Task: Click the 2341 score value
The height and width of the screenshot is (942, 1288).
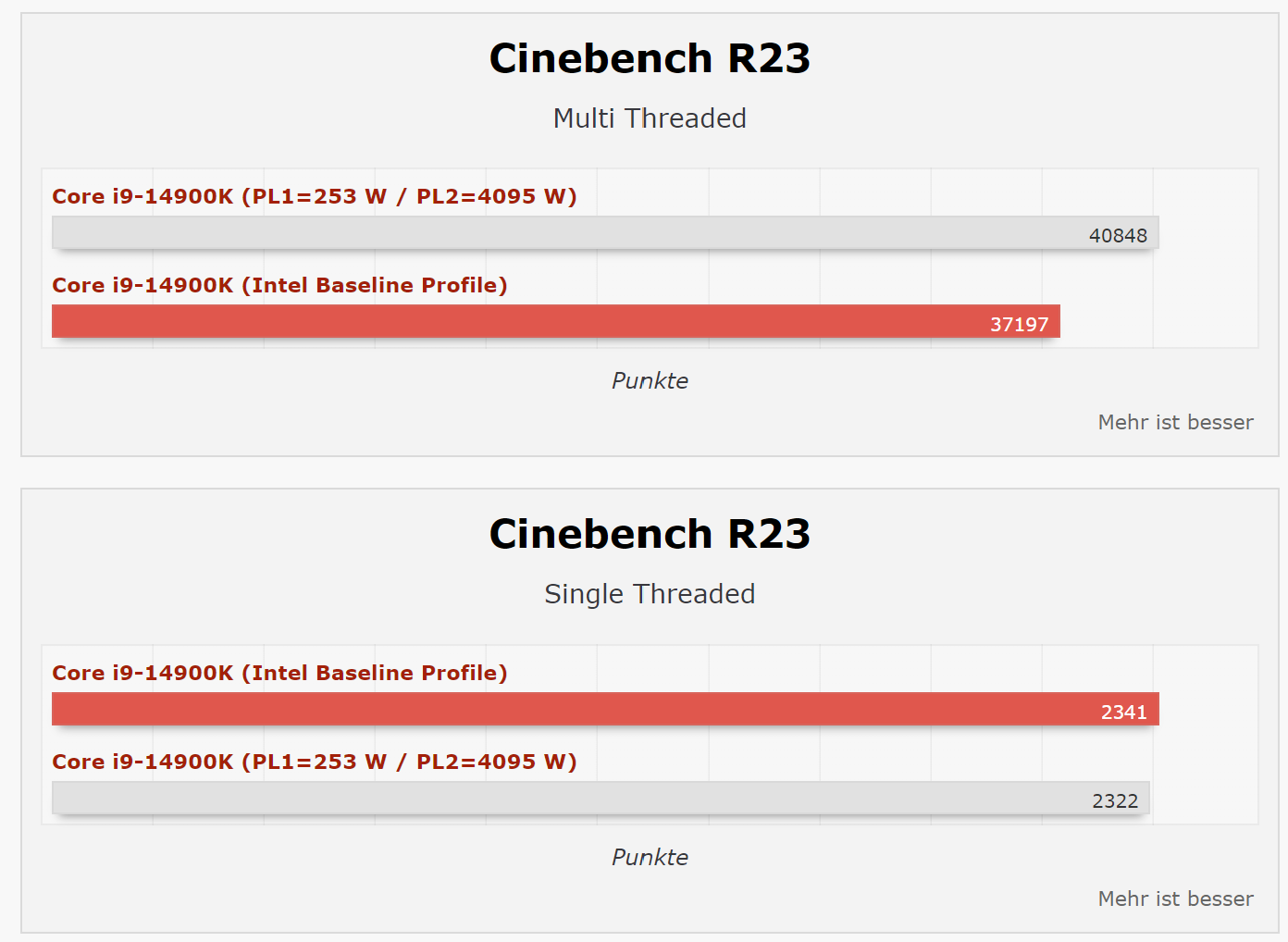Action: [1124, 713]
